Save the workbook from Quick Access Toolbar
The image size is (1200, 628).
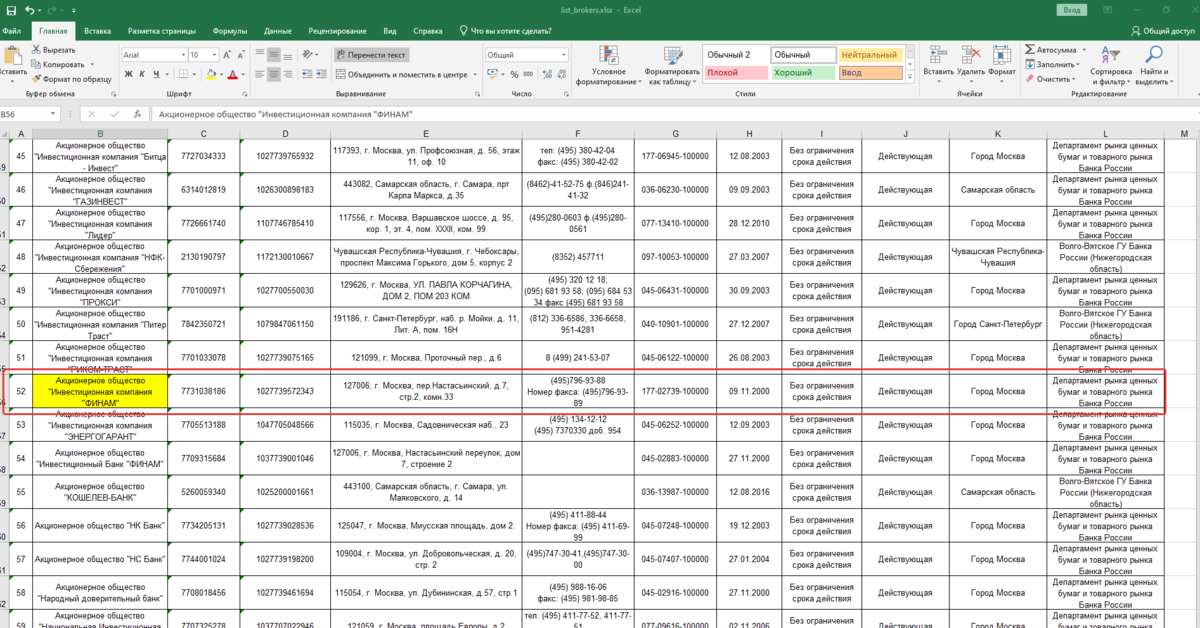pyautogui.click(x=9, y=9)
